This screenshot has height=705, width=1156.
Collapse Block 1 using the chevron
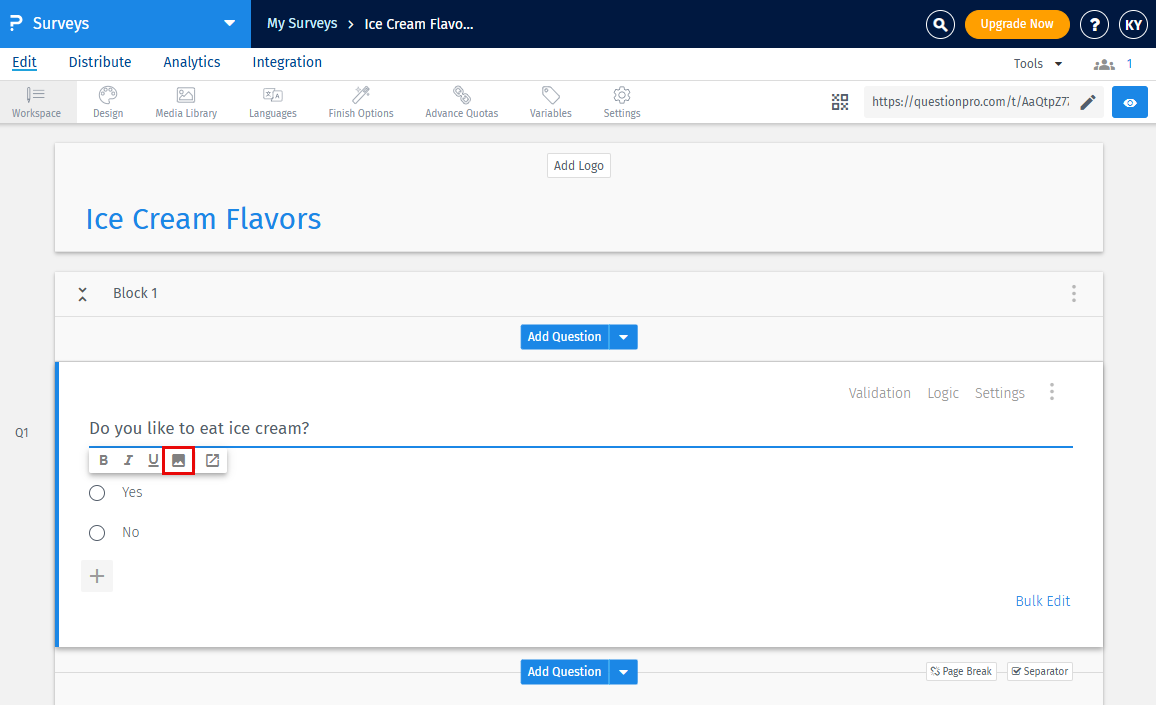pyautogui.click(x=83, y=294)
